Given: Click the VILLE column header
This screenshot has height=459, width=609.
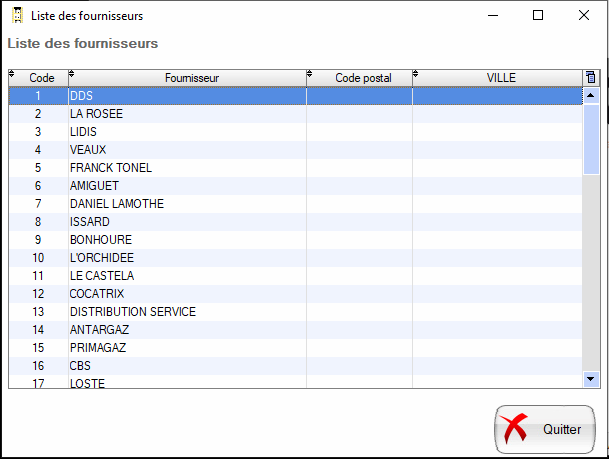Looking at the screenshot, I should 500,78.
